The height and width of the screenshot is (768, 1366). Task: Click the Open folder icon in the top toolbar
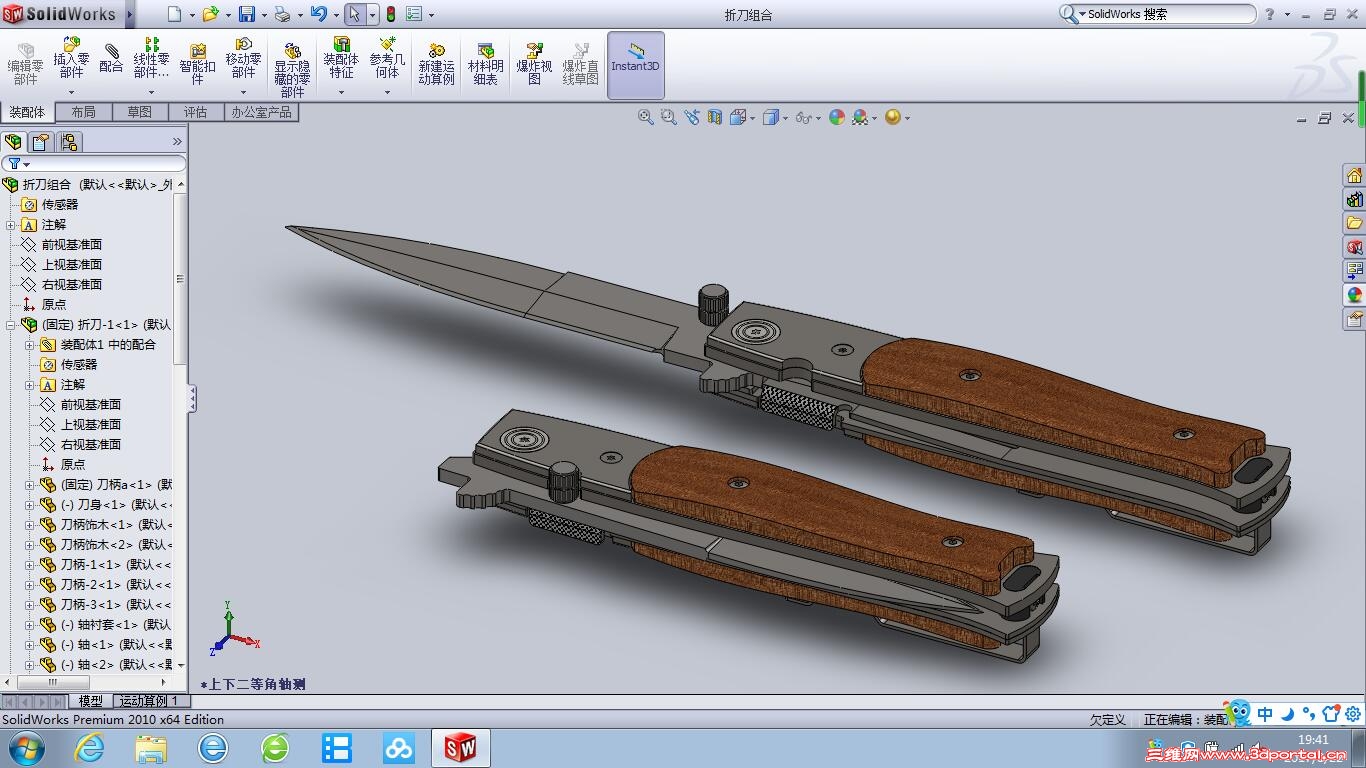click(210, 14)
